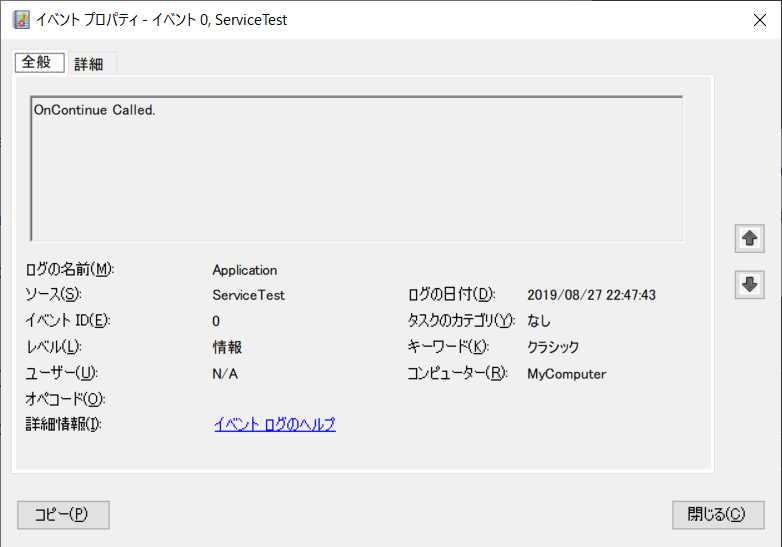Open the 詳細 tab
Screen dimensions: 782x547
(x=89, y=64)
